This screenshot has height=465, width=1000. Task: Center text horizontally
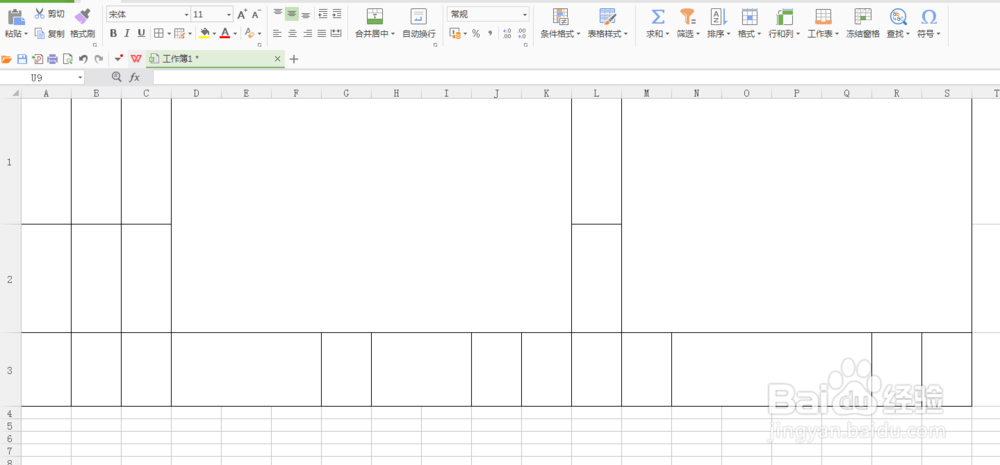click(x=292, y=33)
